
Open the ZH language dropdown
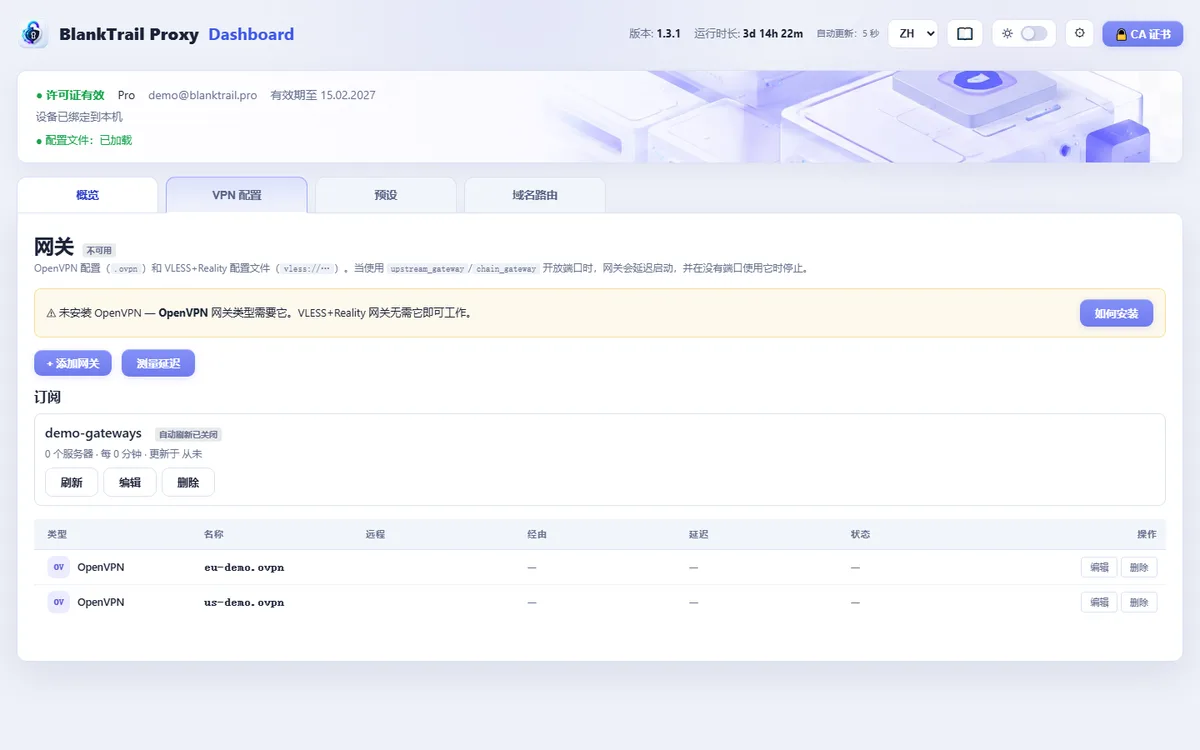913,34
